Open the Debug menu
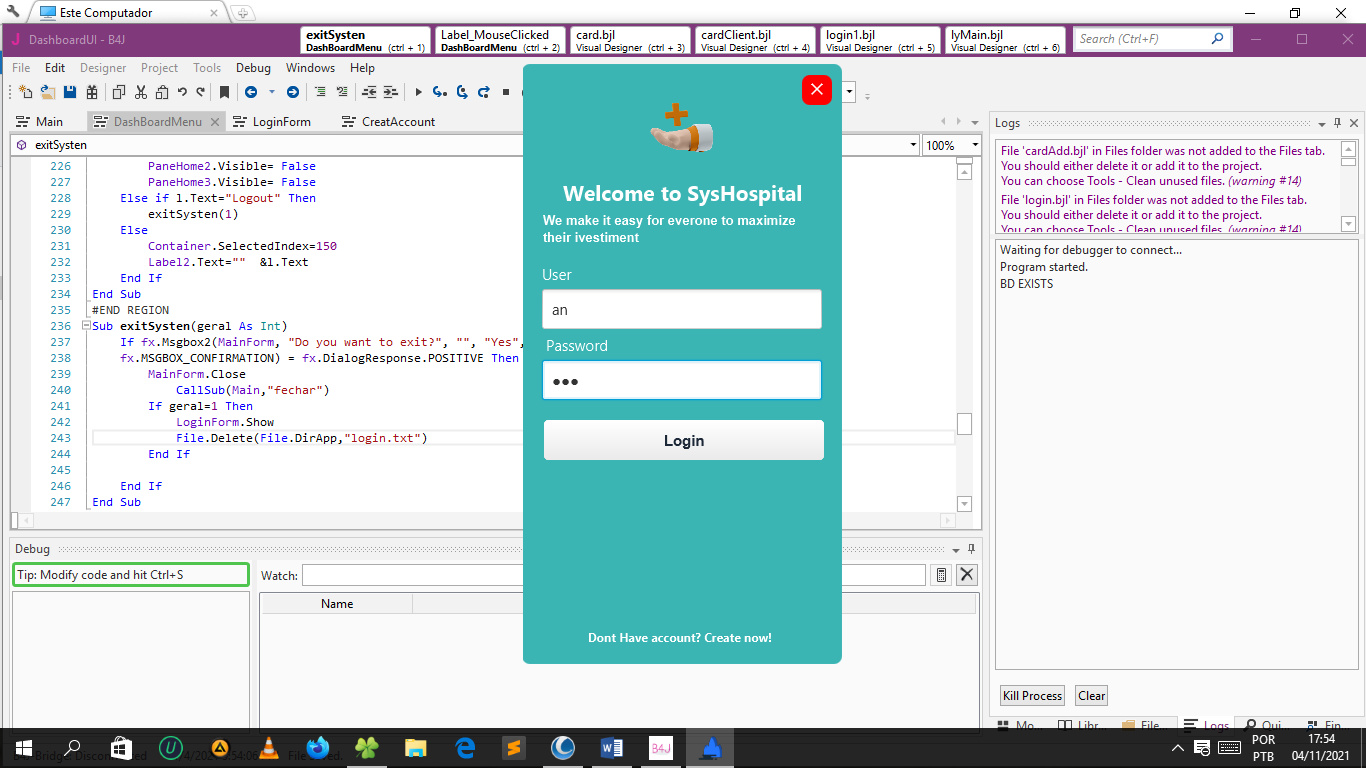This screenshot has width=1366, height=768. (x=253, y=68)
